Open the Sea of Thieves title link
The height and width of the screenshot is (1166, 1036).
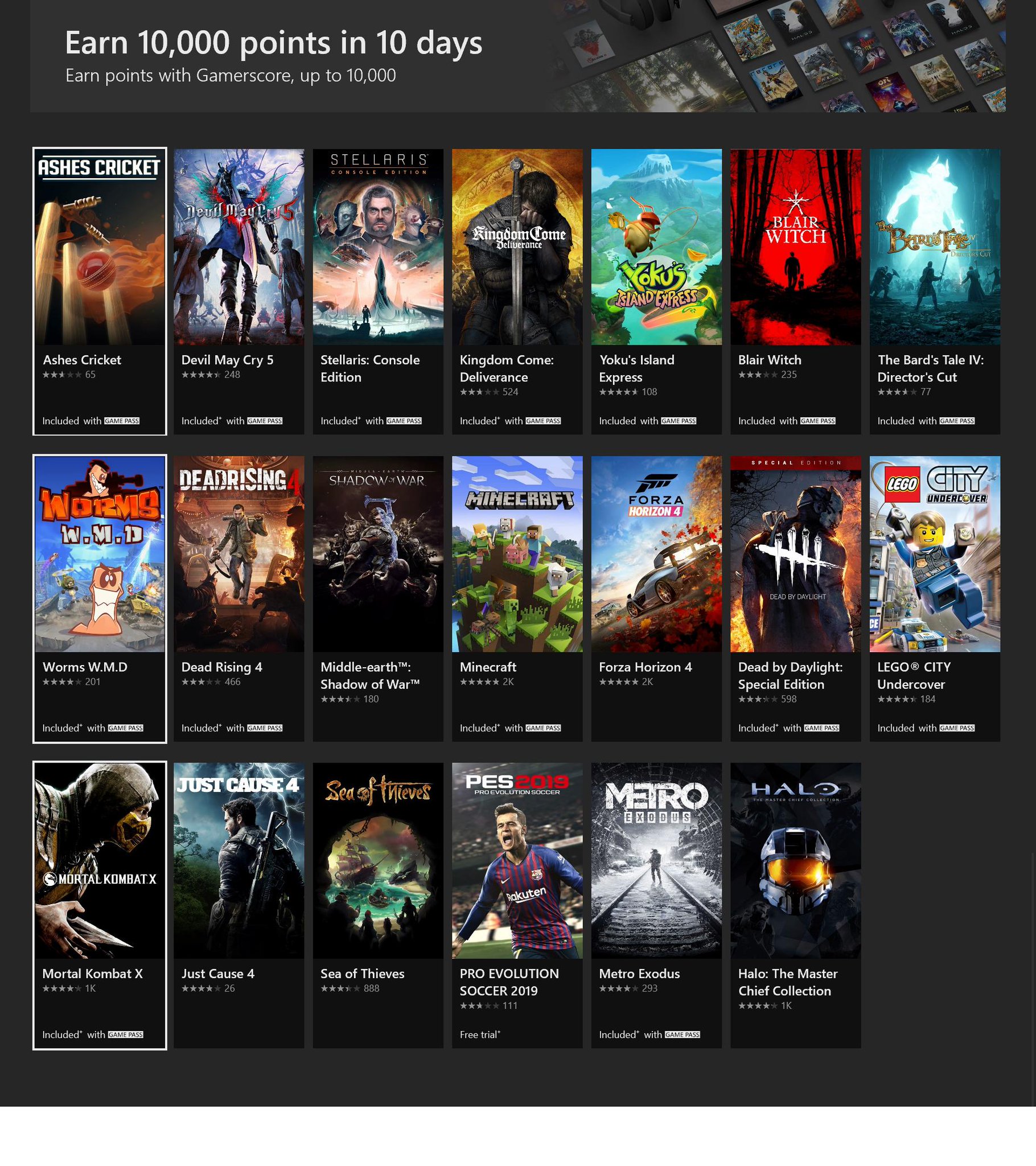pos(362,974)
